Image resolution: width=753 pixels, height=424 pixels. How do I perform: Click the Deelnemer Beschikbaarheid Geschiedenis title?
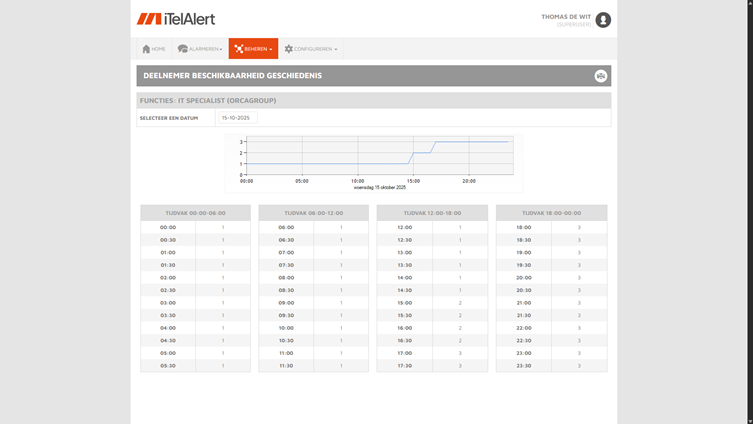(x=232, y=75)
